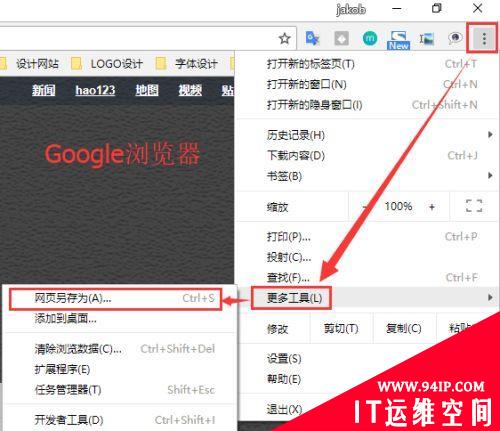Click the gray download-arrow extension icon
Screen dimensions: 500x431
(341, 39)
